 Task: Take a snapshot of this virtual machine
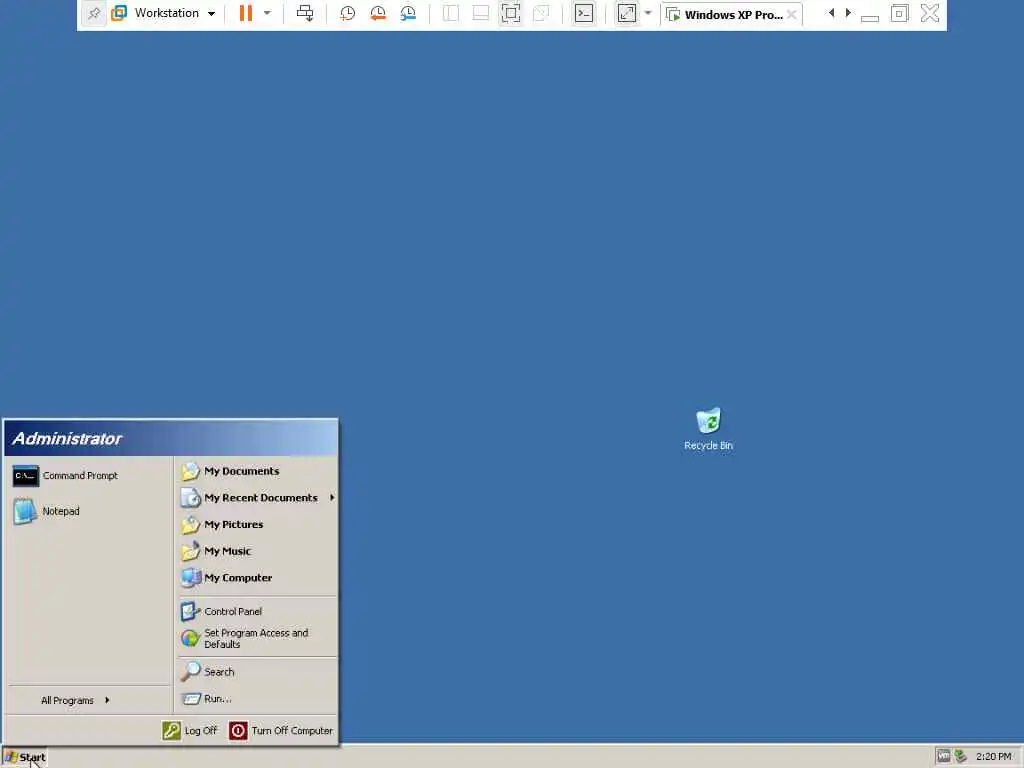[x=347, y=13]
